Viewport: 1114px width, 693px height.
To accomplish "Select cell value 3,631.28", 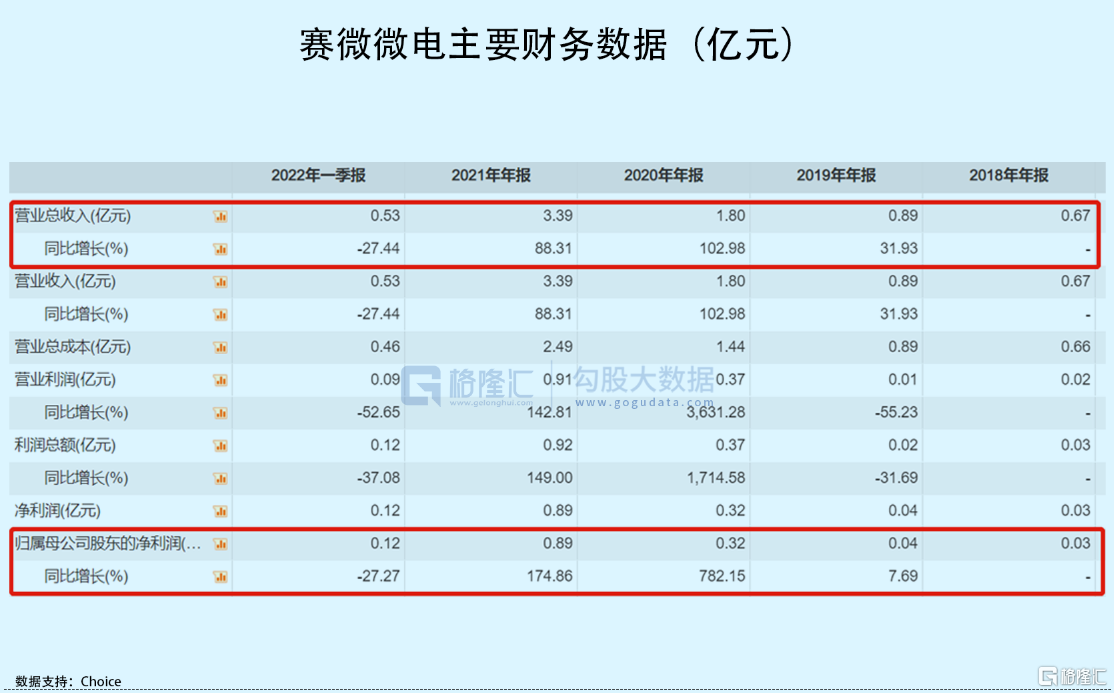I will (x=716, y=412).
